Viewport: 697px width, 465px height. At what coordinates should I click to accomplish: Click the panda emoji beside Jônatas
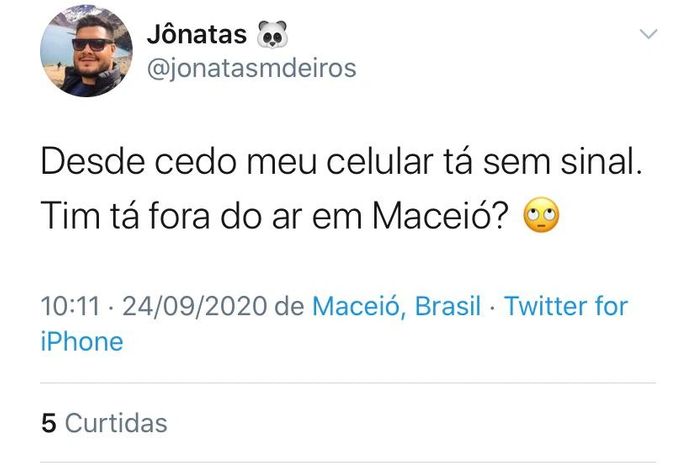[x=272, y=37]
